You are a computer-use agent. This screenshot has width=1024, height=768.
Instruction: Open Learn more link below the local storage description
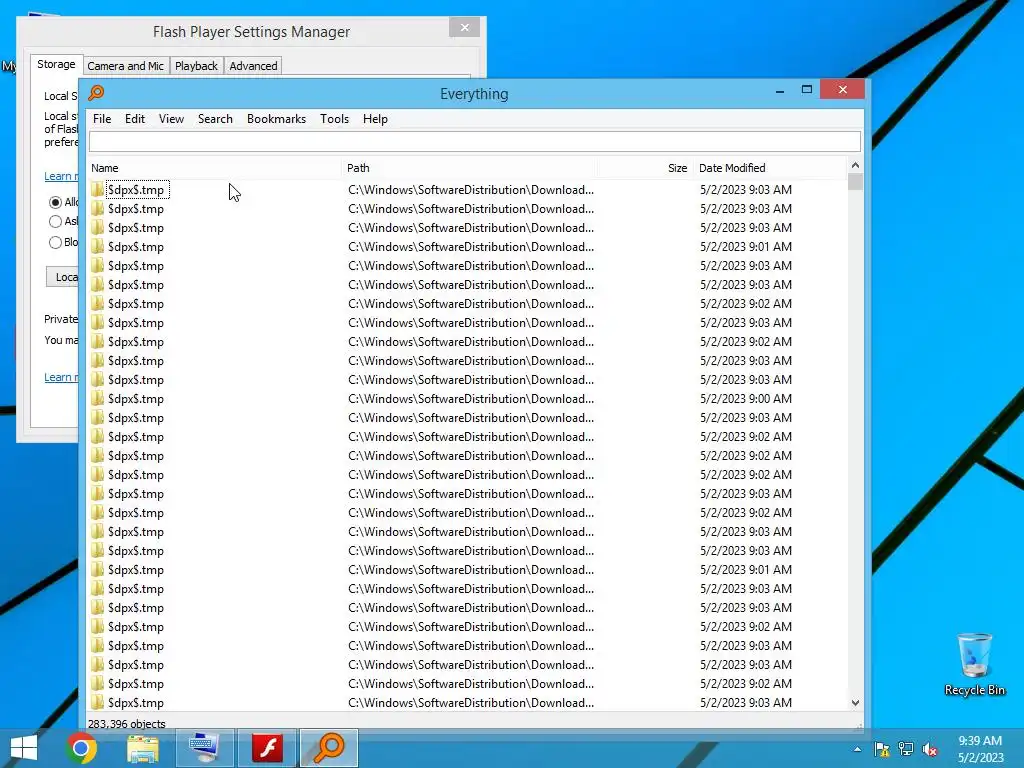(x=61, y=176)
